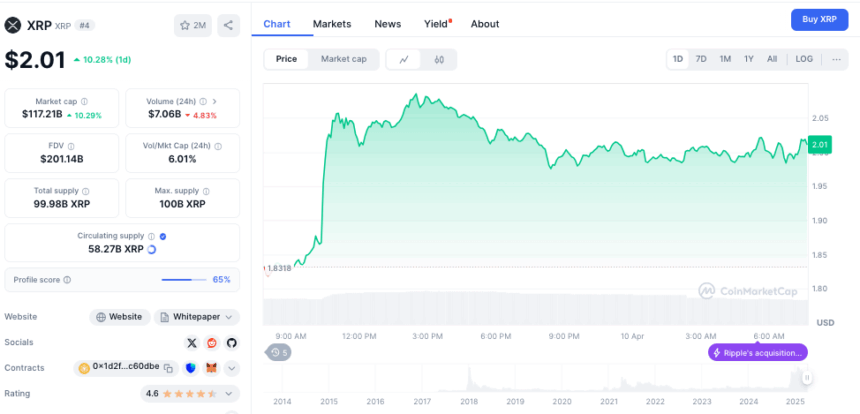Click Total supply info icon
The height and width of the screenshot is (414, 860).
[86, 191]
